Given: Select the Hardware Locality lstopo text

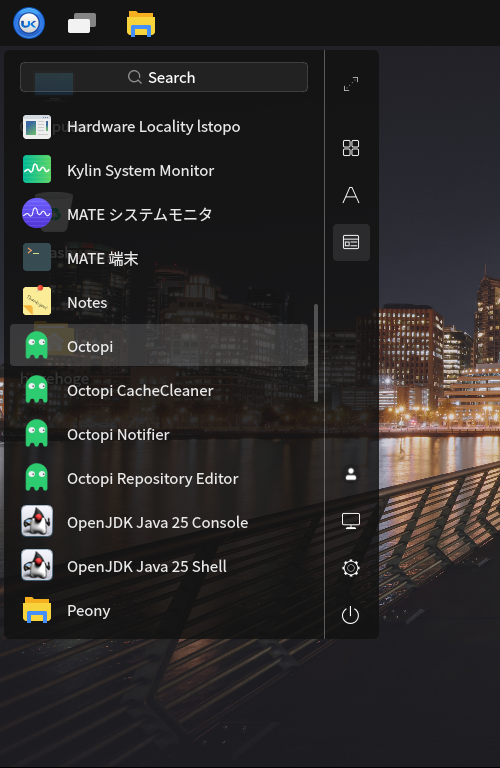Looking at the screenshot, I should pos(154,127).
